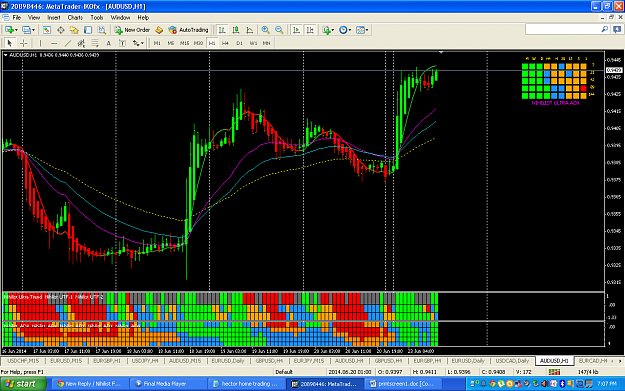
Task: Switch to bar chart display
Action: coord(222,30)
